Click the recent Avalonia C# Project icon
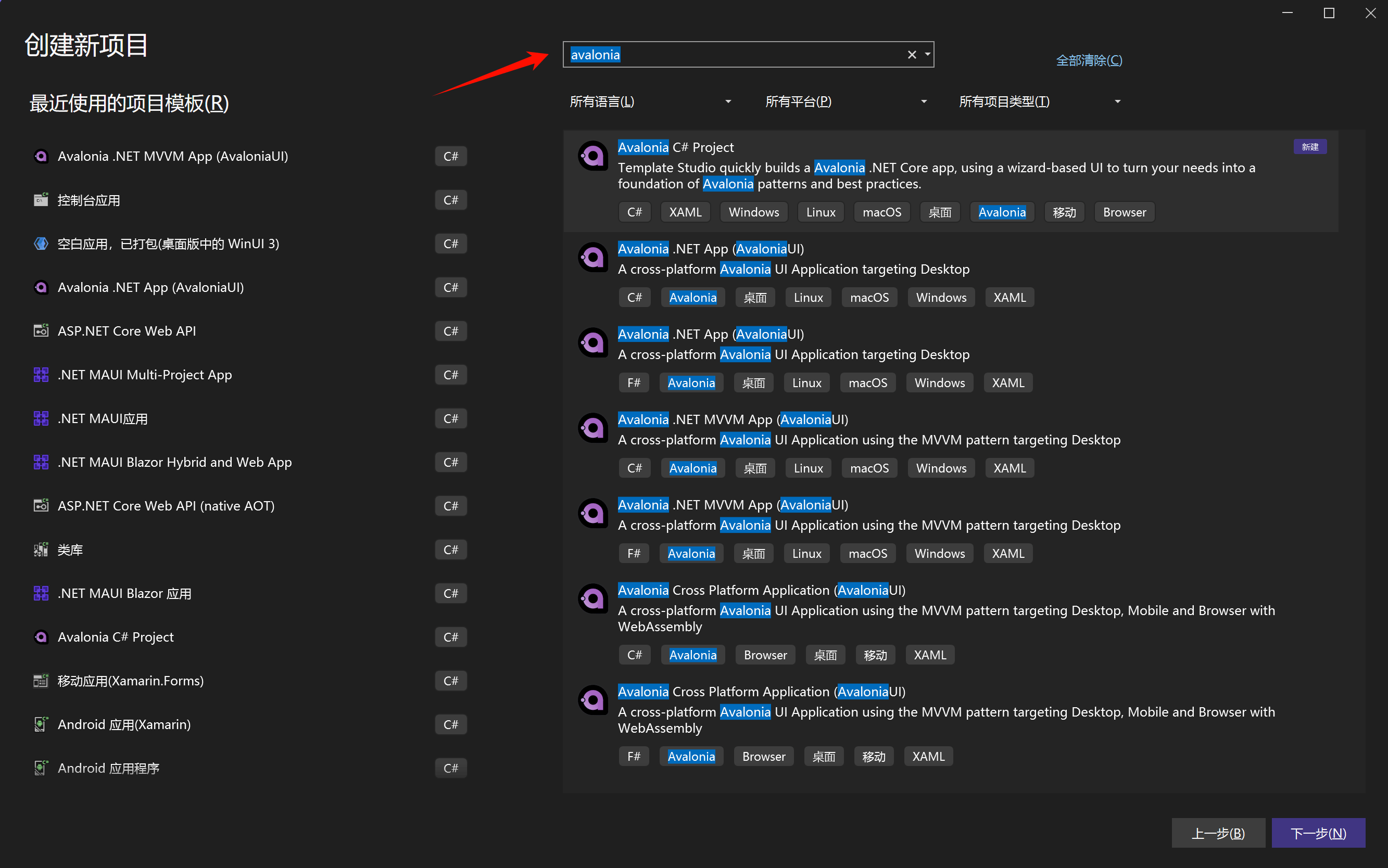The image size is (1388, 868). pyautogui.click(x=41, y=636)
